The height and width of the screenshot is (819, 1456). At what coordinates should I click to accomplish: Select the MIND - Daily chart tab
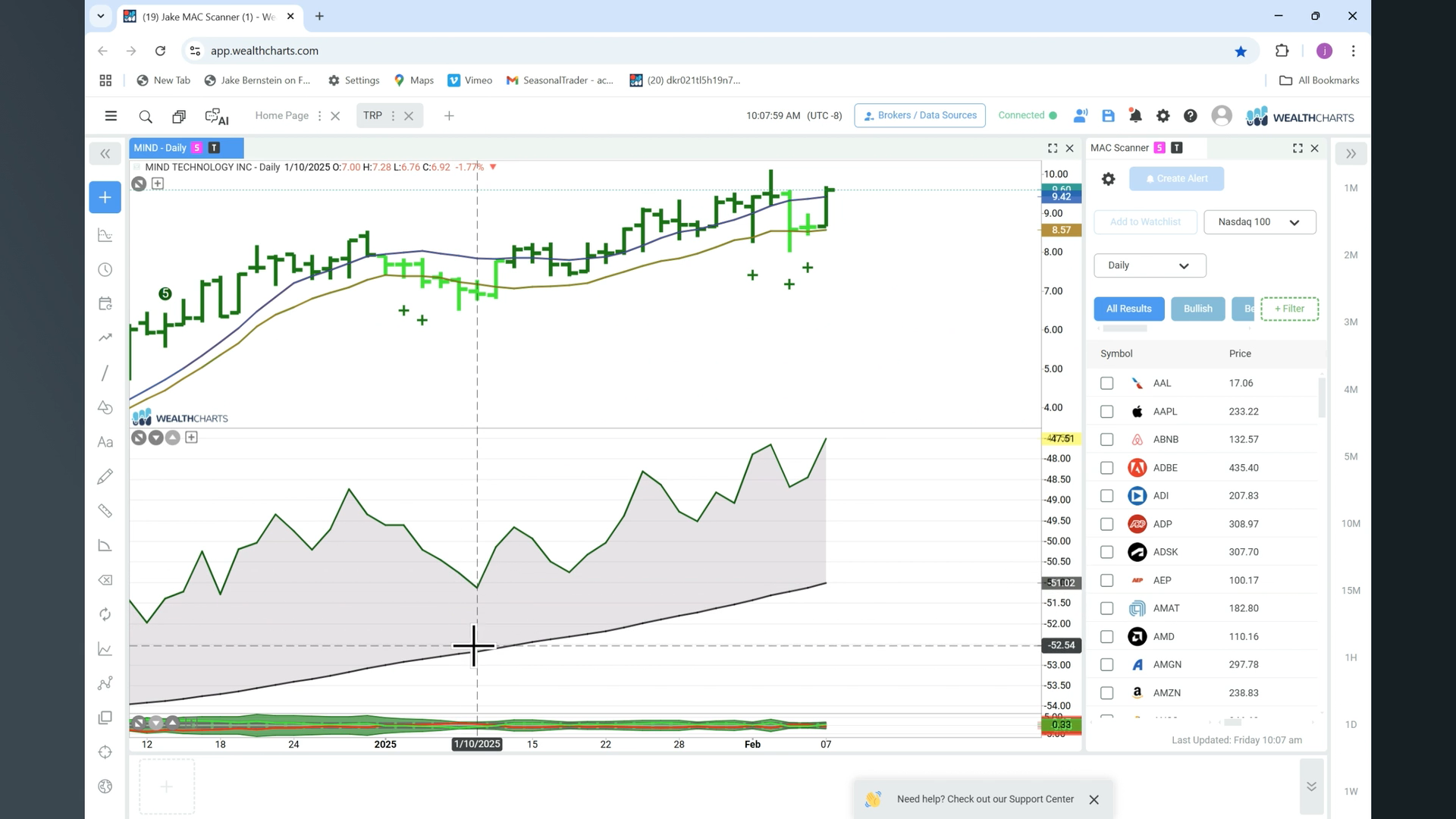click(187, 148)
